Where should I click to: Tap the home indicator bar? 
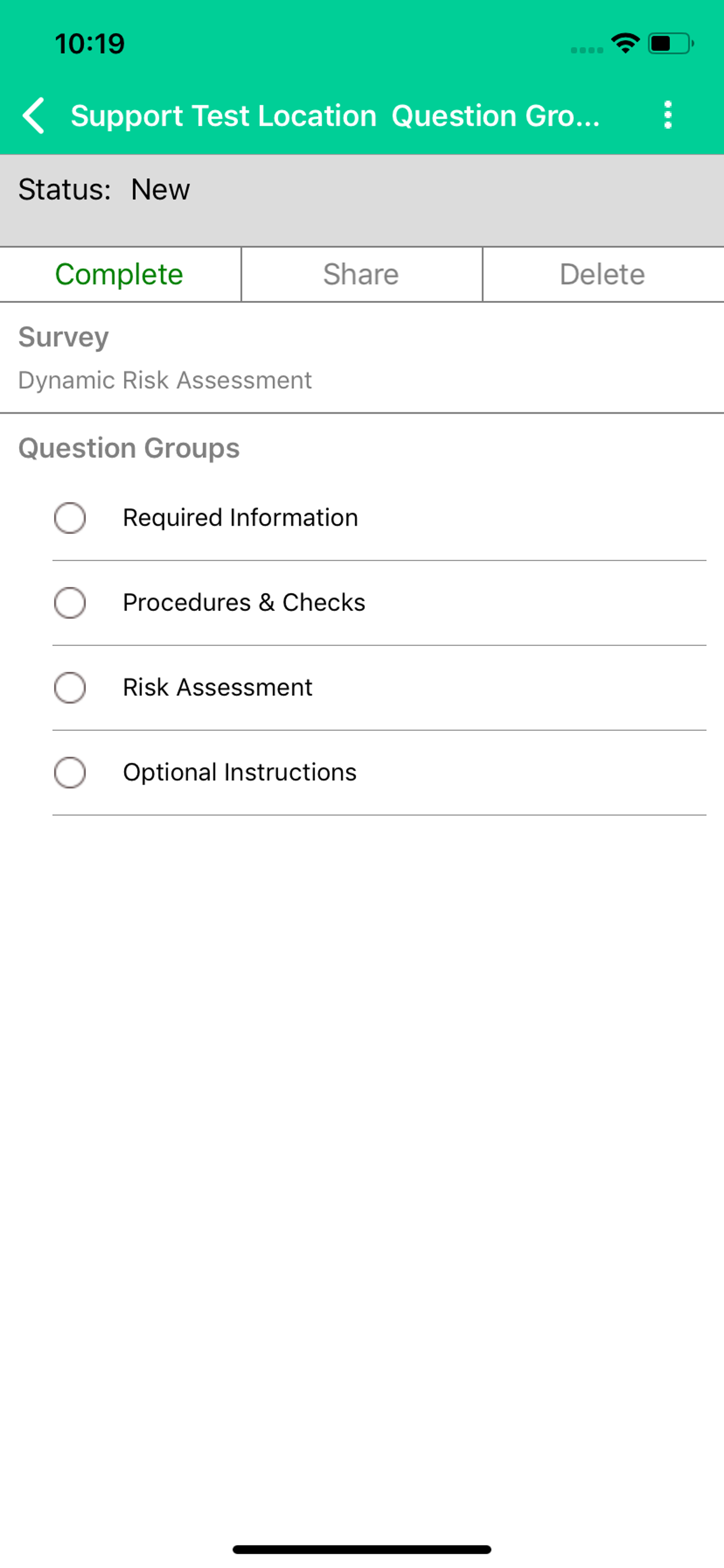tap(362, 1549)
